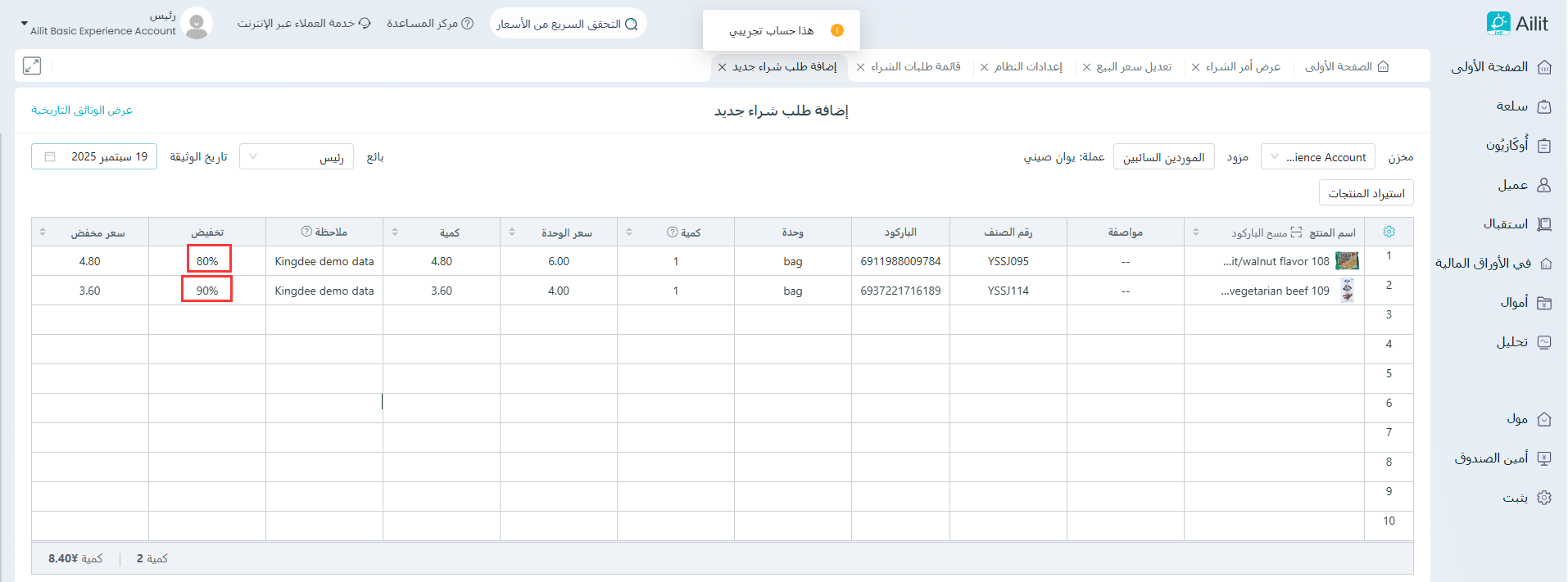Viewport: 1568px width, 582px height.
Task: Click the fullscreen expand icon
Action: click(32, 66)
